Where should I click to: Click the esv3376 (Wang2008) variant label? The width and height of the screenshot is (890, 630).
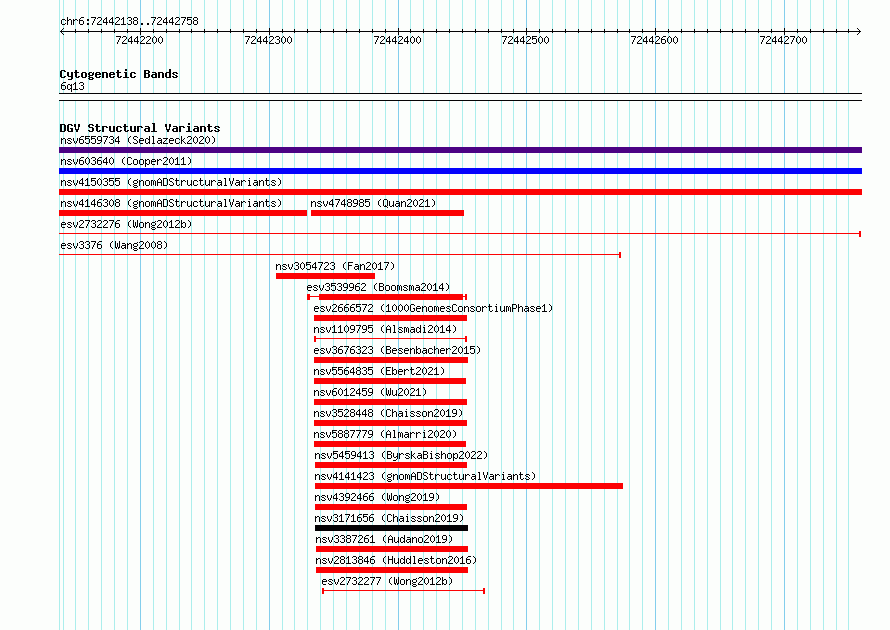[114, 245]
